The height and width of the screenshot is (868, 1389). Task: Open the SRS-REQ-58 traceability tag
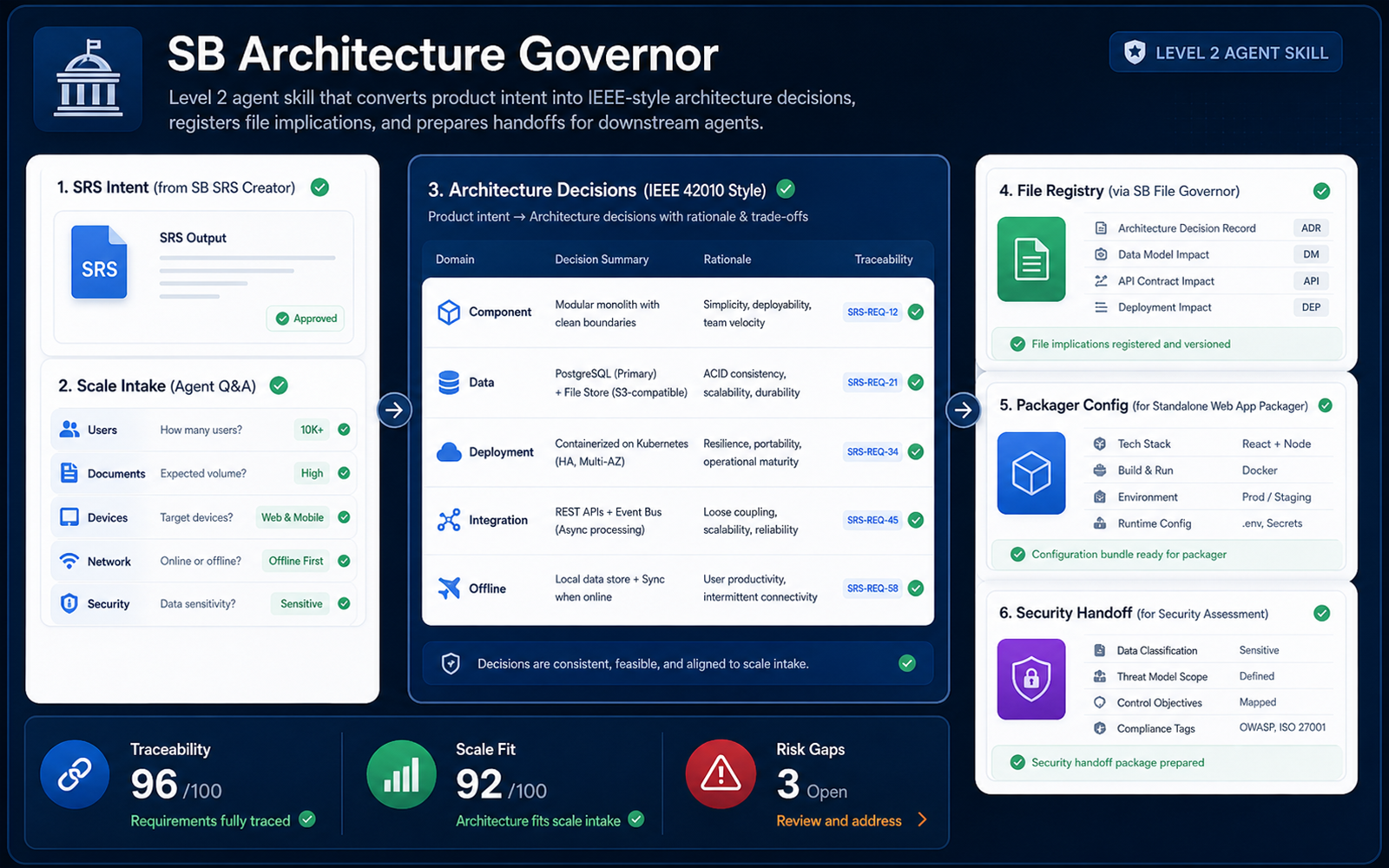coord(872,589)
